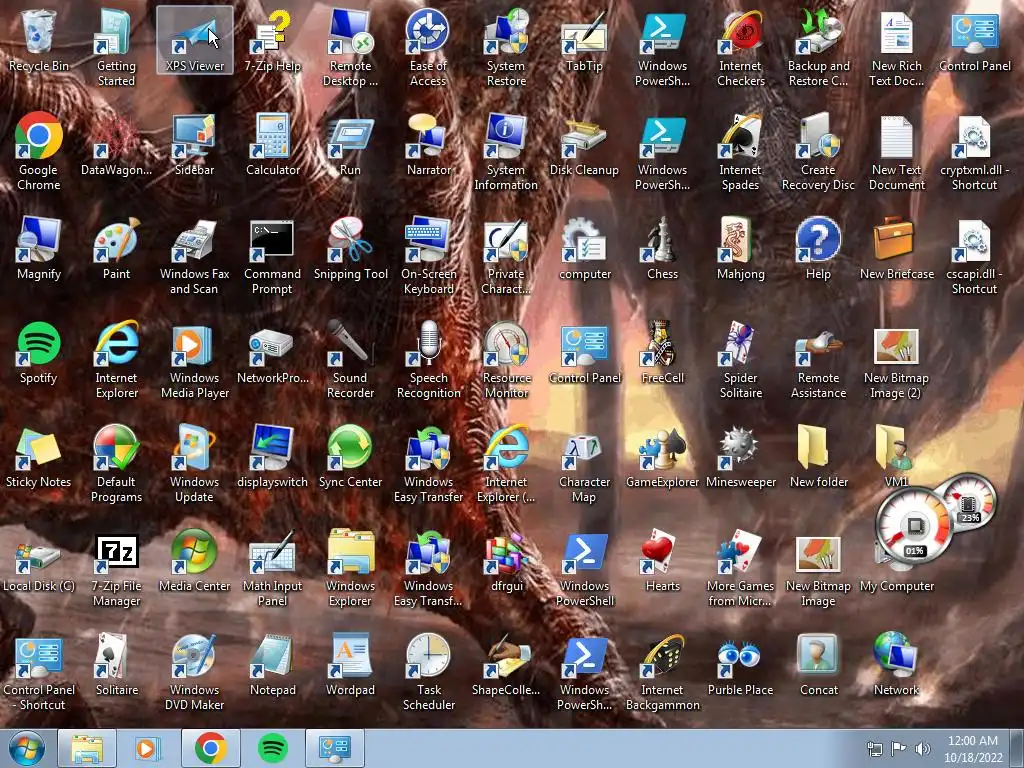
Task: Click the Media Center icon
Action: pos(195,560)
